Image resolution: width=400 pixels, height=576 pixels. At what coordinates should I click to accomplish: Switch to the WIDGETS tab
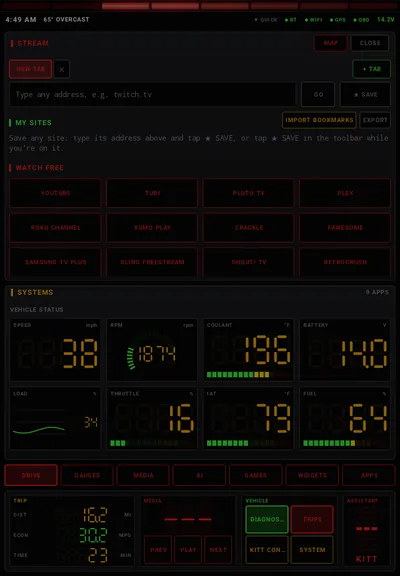point(312,475)
